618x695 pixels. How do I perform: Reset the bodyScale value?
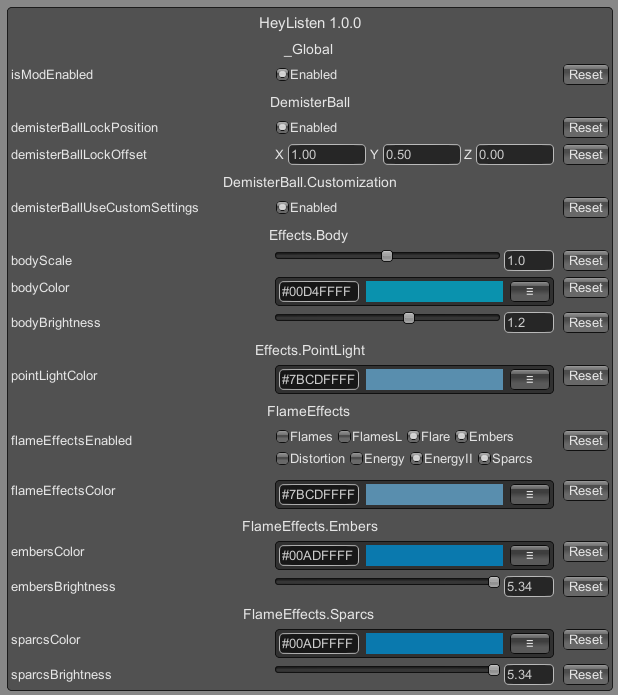(x=586, y=261)
